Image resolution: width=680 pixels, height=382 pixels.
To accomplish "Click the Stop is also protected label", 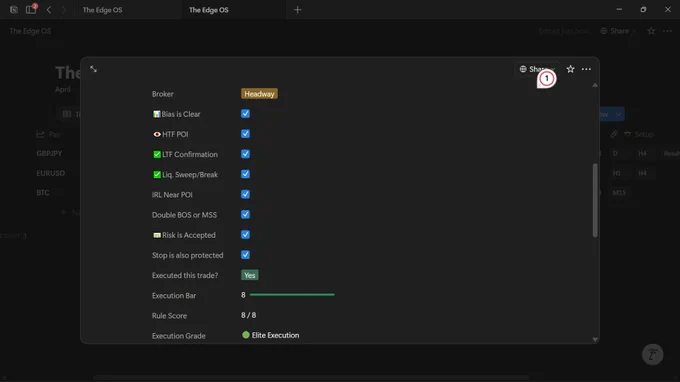I will [x=188, y=255].
